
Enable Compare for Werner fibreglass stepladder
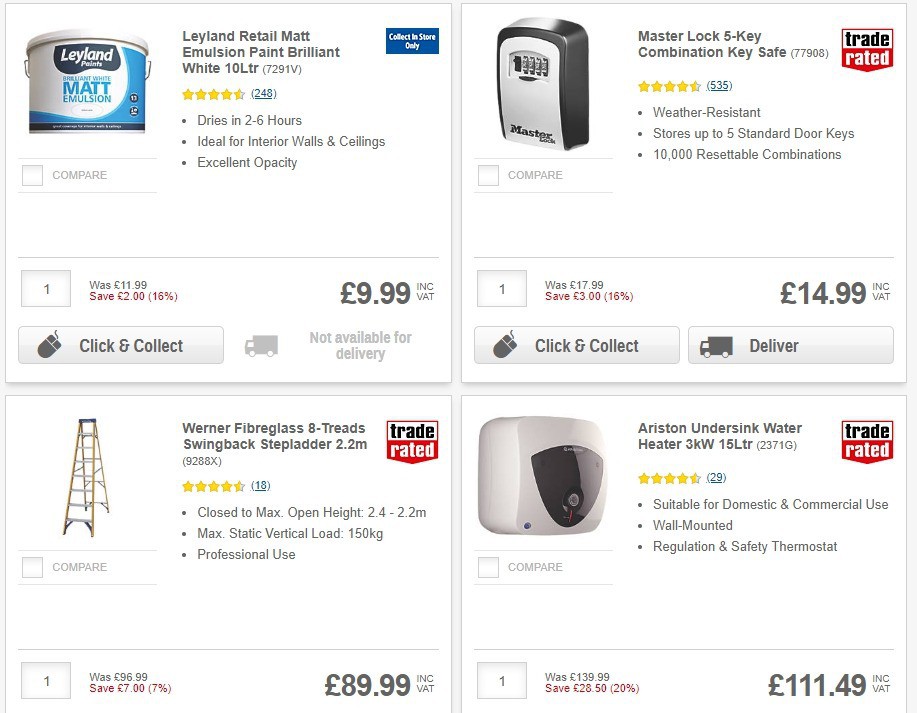click(32, 567)
